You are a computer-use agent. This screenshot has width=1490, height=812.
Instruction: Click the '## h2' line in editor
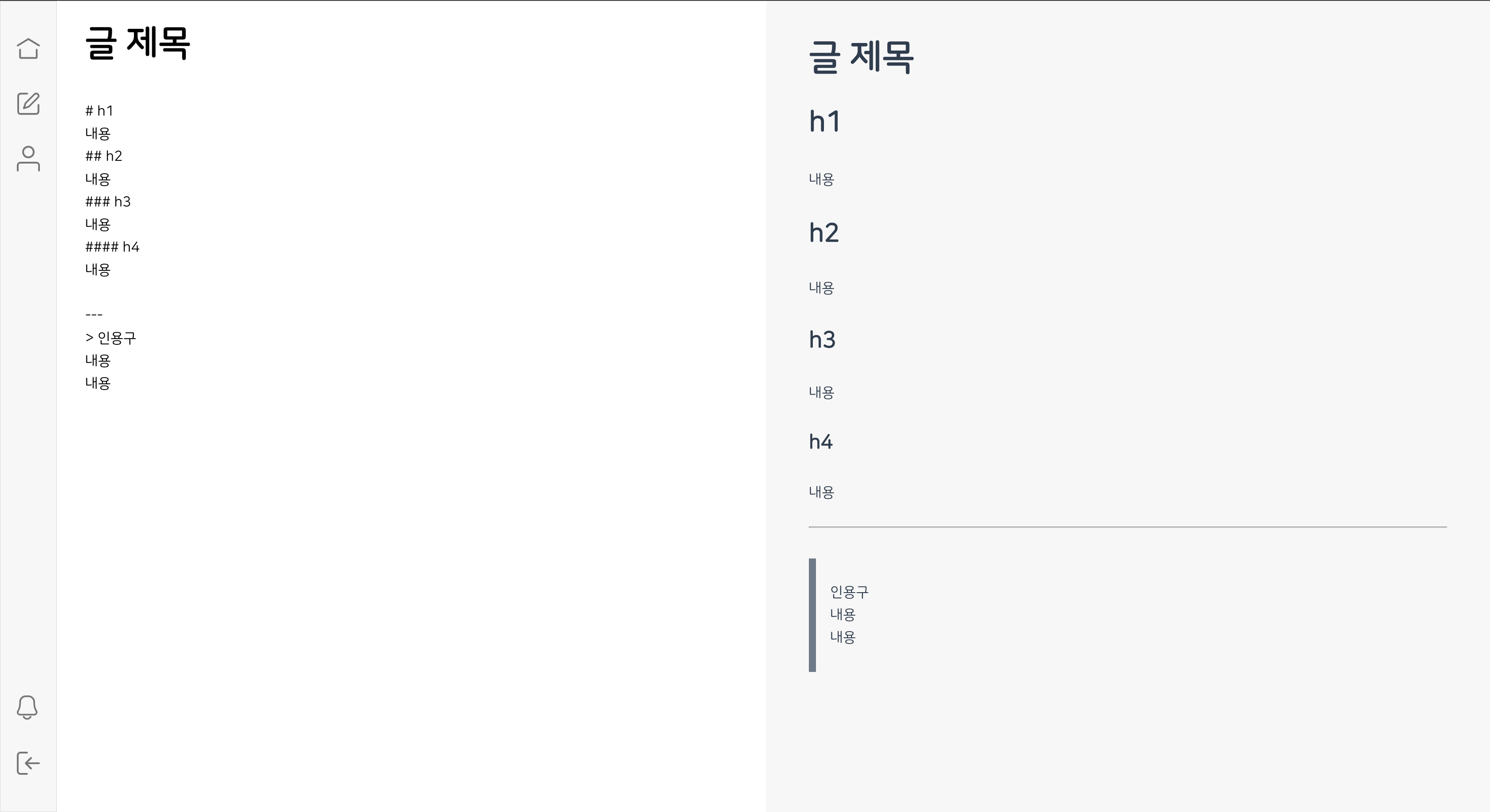tap(103, 156)
